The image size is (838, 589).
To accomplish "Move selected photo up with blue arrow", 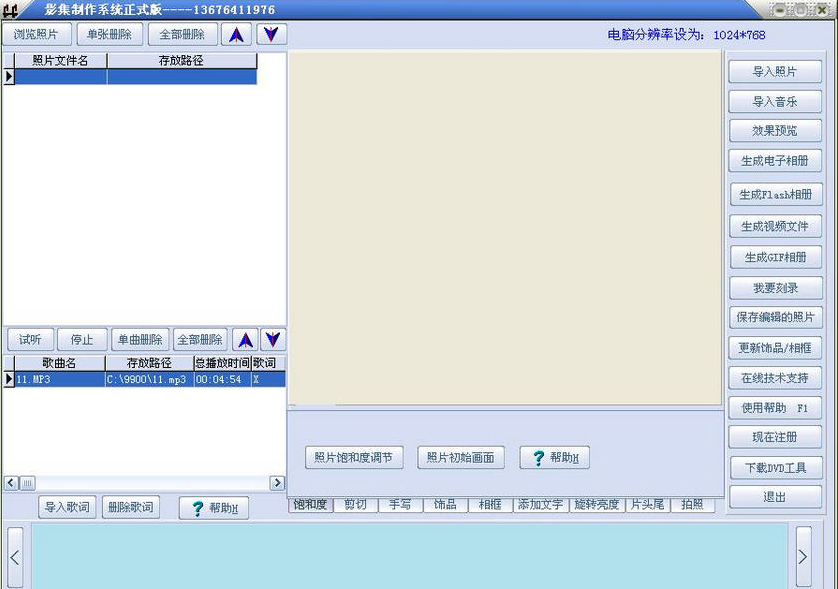I will [236, 33].
